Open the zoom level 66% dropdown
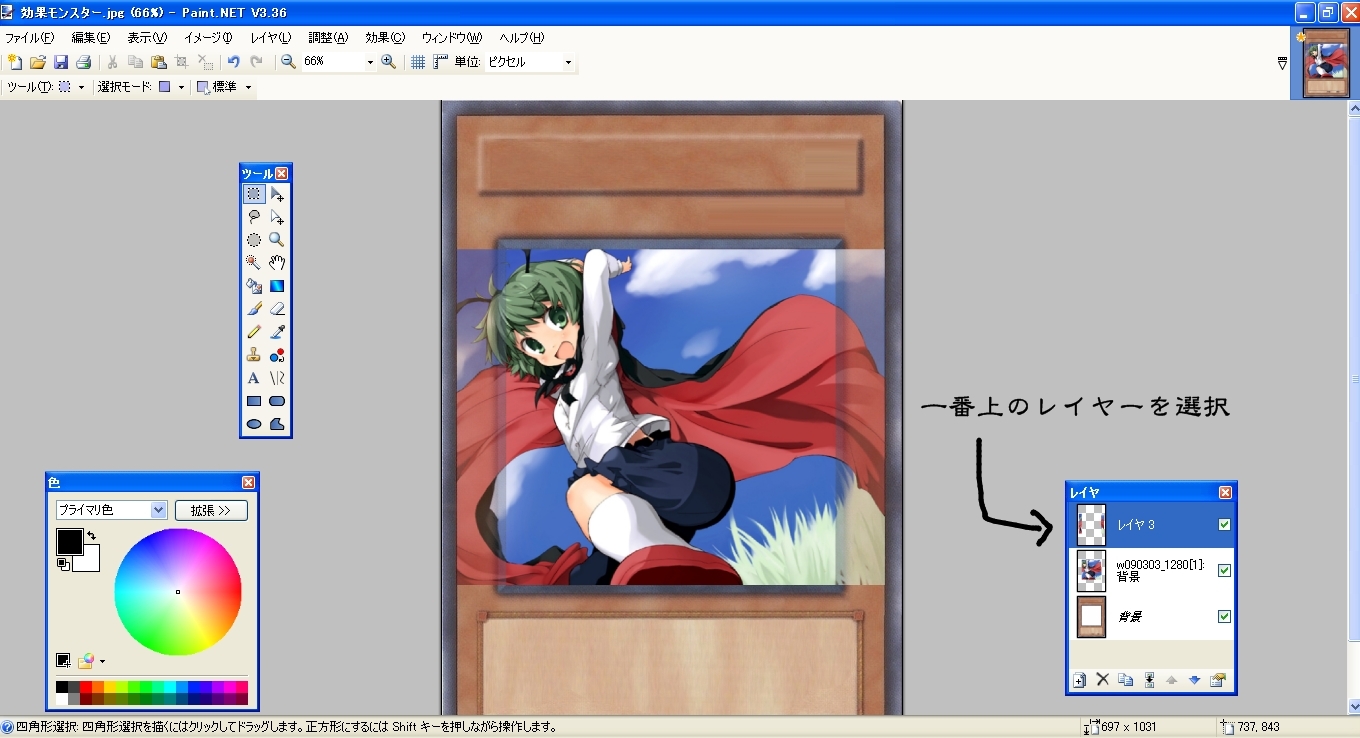 (370, 62)
